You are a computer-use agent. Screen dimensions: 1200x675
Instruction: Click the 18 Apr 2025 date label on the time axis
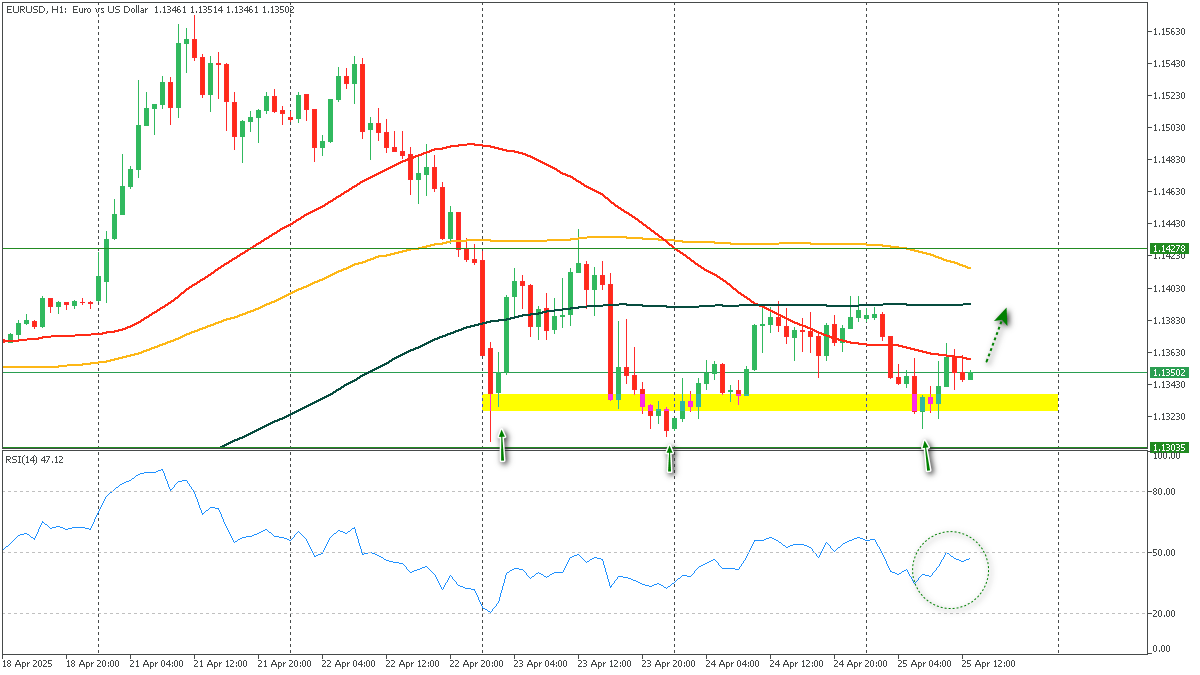[x=28, y=663]
